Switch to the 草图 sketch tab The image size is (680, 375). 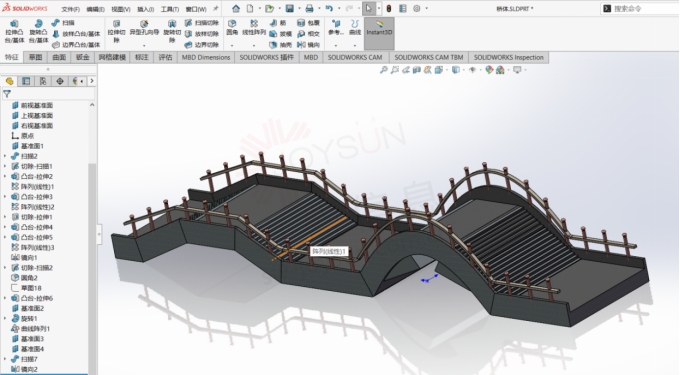coord(36,57)
